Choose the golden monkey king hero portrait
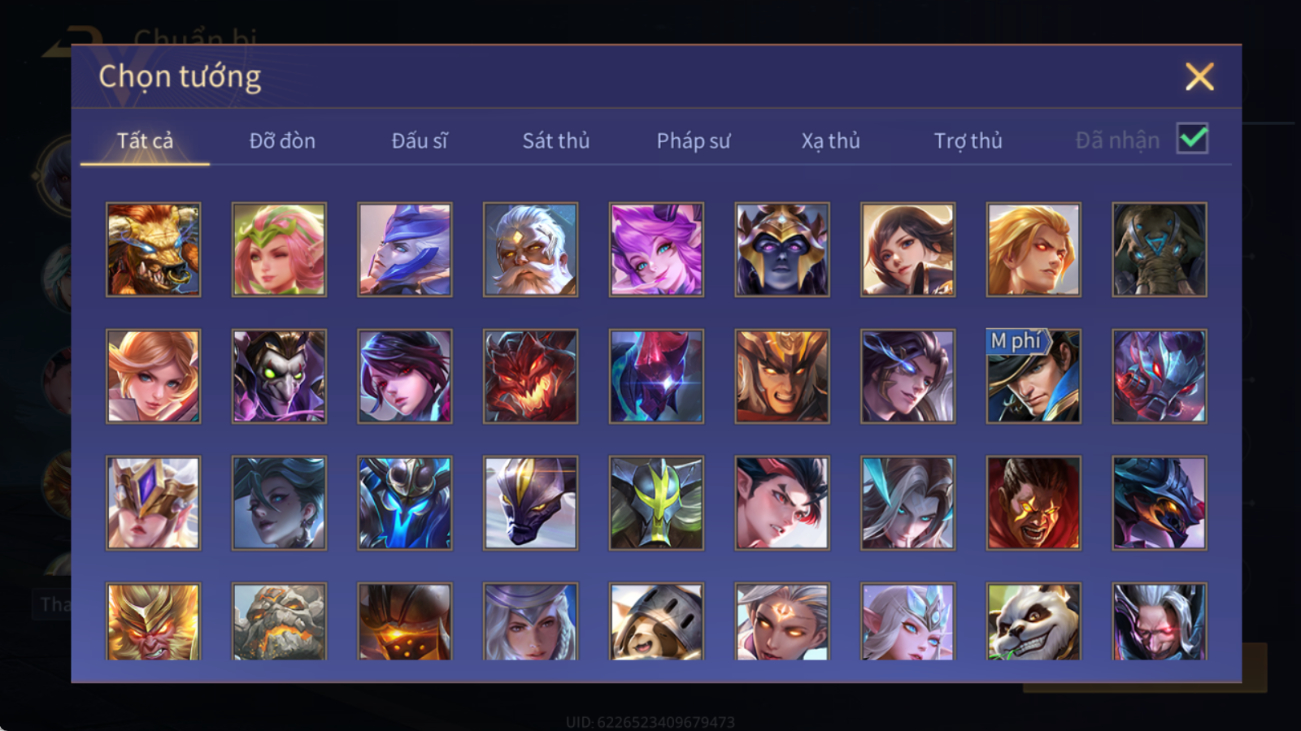 pos(153,621)
